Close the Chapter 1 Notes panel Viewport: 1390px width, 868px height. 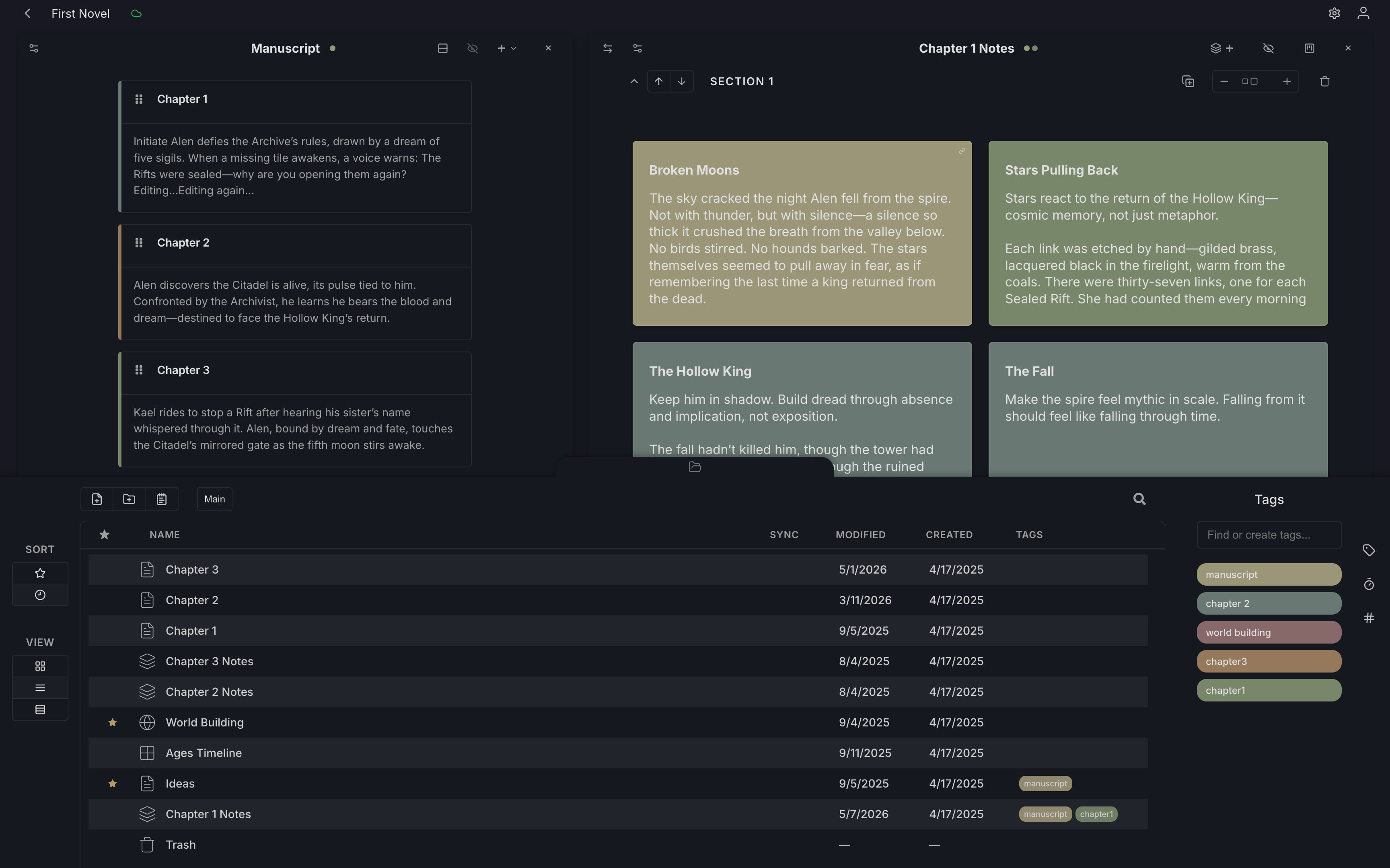point(1348,48)
